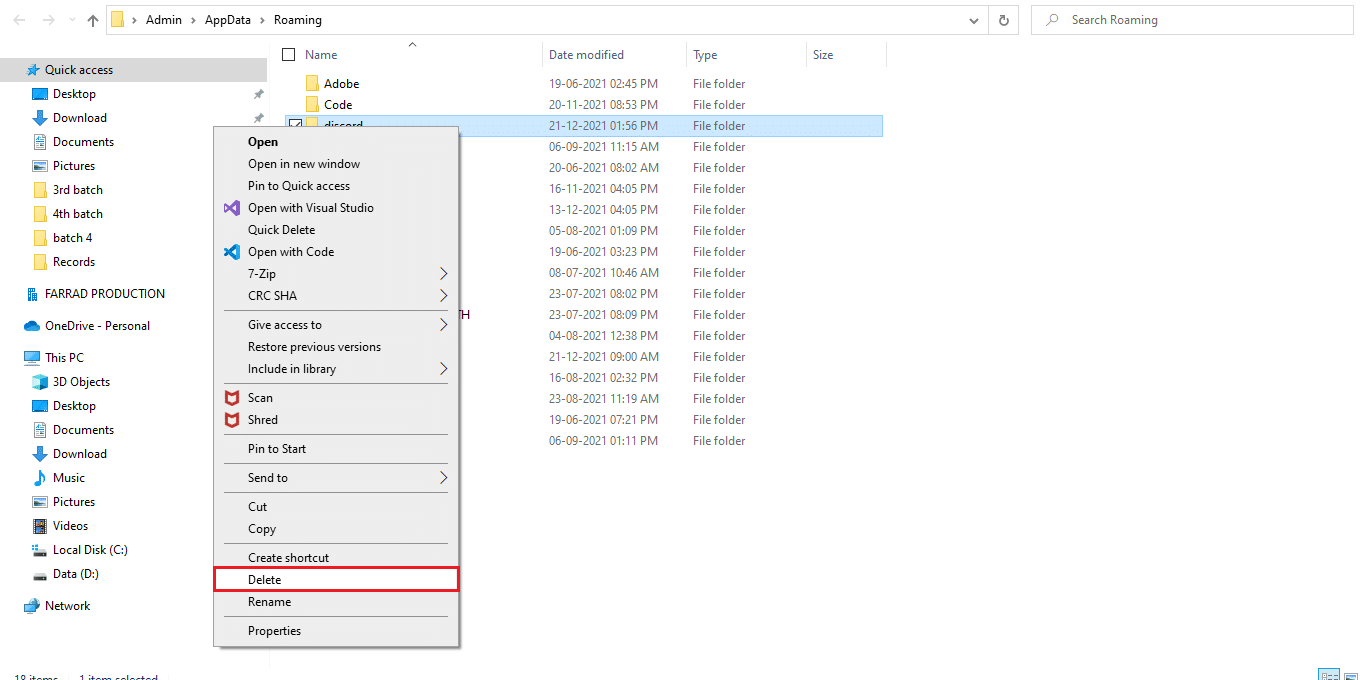Click the refresh button beside address bar

coord(1003,20)
